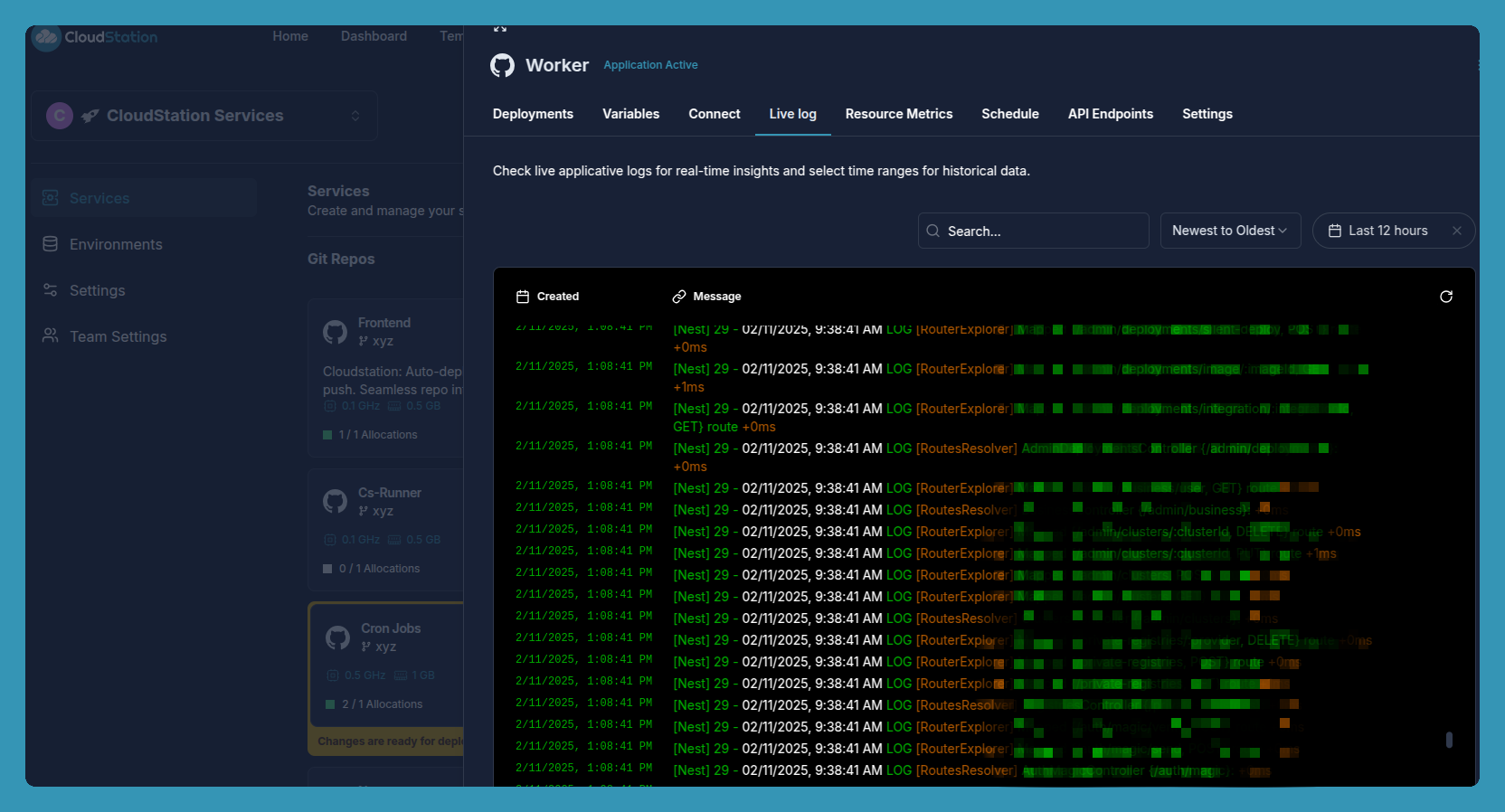
Task: Click the expand icon above Worker
Action: point(500,29)
